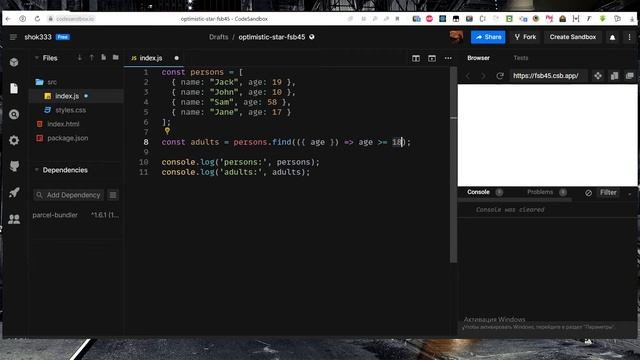Click the Share button
This screenshot has width=640, height=360.
(x=488, y=37)
